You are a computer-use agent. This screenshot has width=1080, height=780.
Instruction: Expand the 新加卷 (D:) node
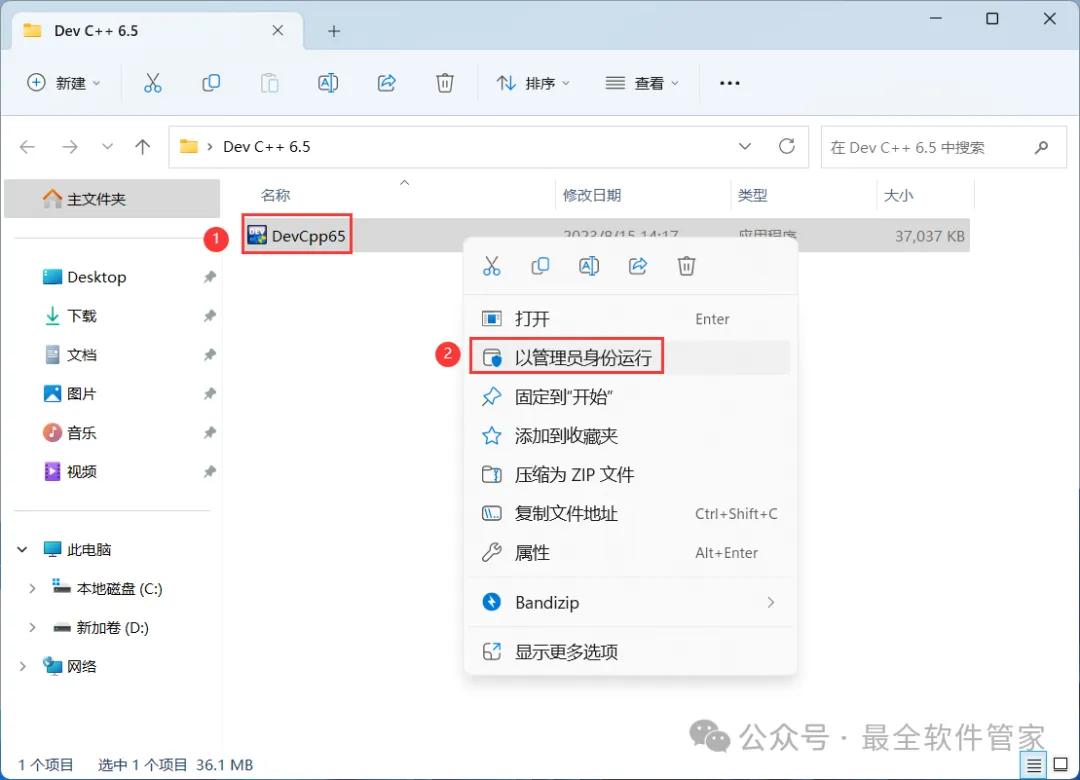(x=32, y=628)
